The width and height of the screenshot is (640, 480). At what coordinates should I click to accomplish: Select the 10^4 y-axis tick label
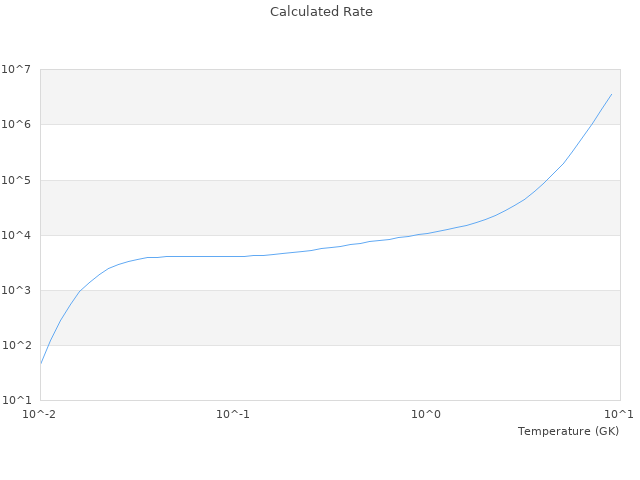coord(16,236)
